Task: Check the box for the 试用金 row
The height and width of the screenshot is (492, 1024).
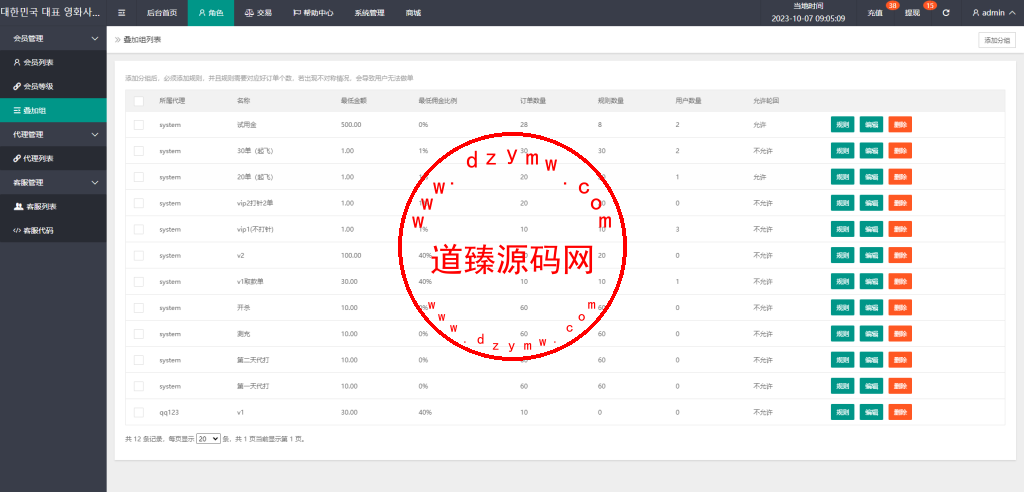Action: [x=138, y=125]
